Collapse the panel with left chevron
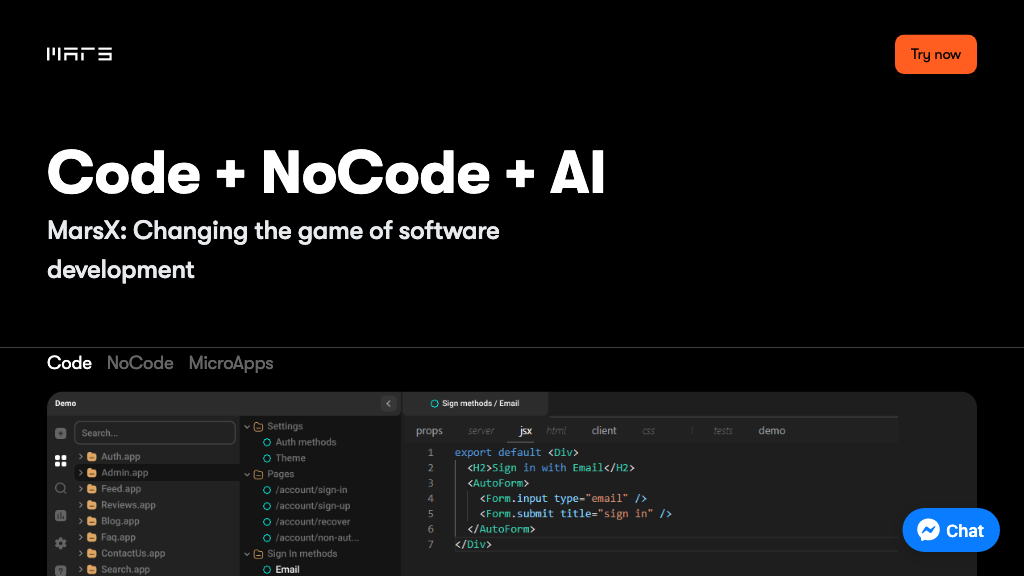Screen dimensions: 1024x576 coord(388,404)
